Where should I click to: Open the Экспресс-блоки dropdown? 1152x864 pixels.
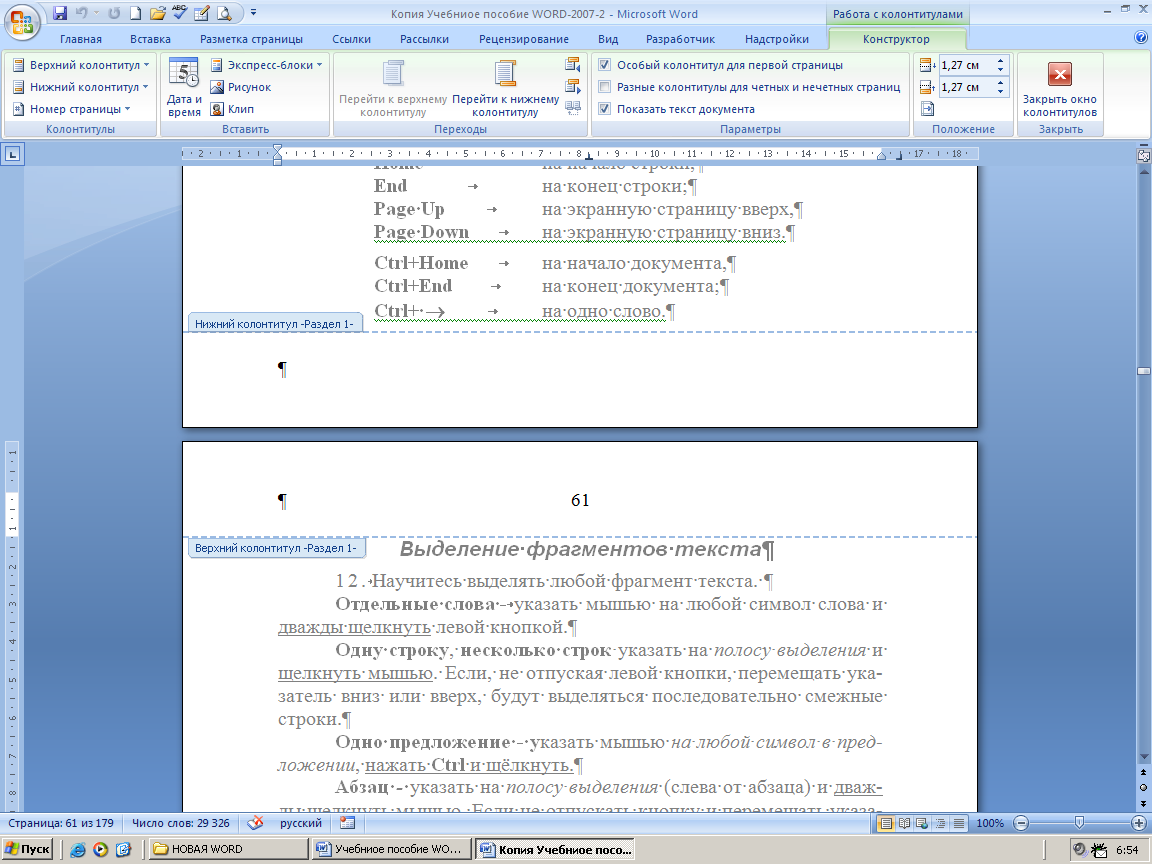267,65
